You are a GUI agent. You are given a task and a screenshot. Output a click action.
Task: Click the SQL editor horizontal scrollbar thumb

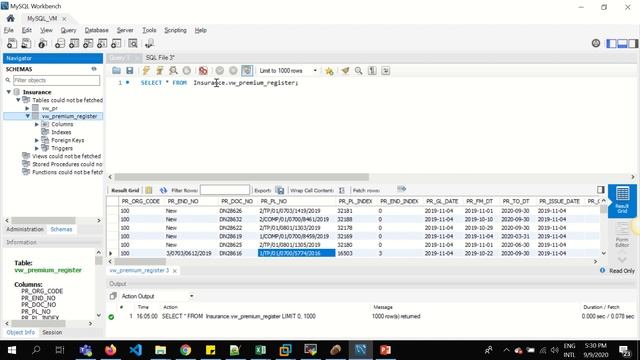coord(242,177)
